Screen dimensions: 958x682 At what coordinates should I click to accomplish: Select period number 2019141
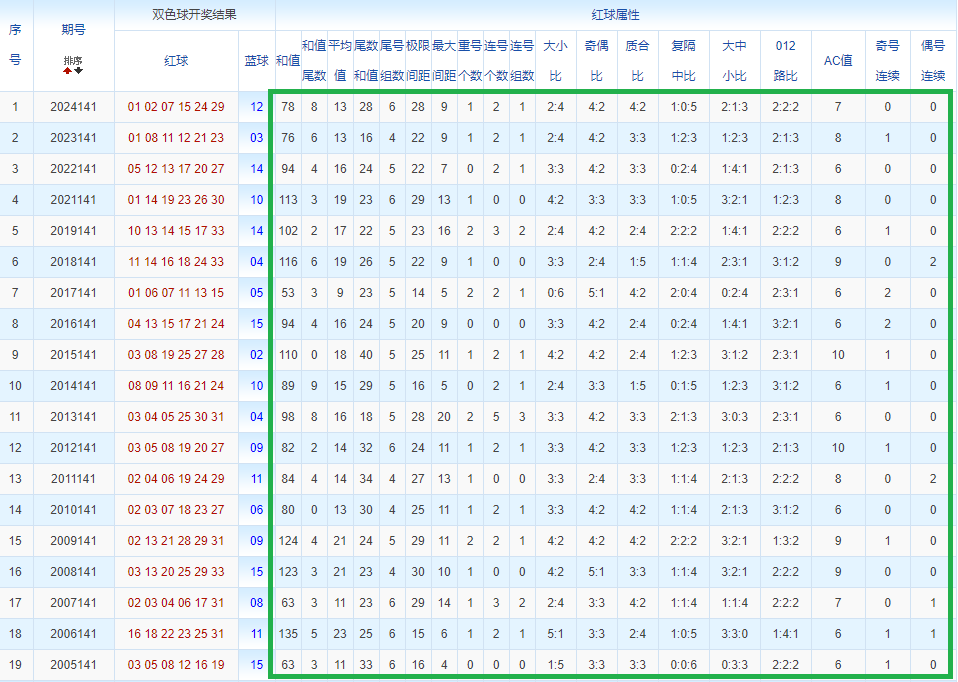tap(73, 230)
